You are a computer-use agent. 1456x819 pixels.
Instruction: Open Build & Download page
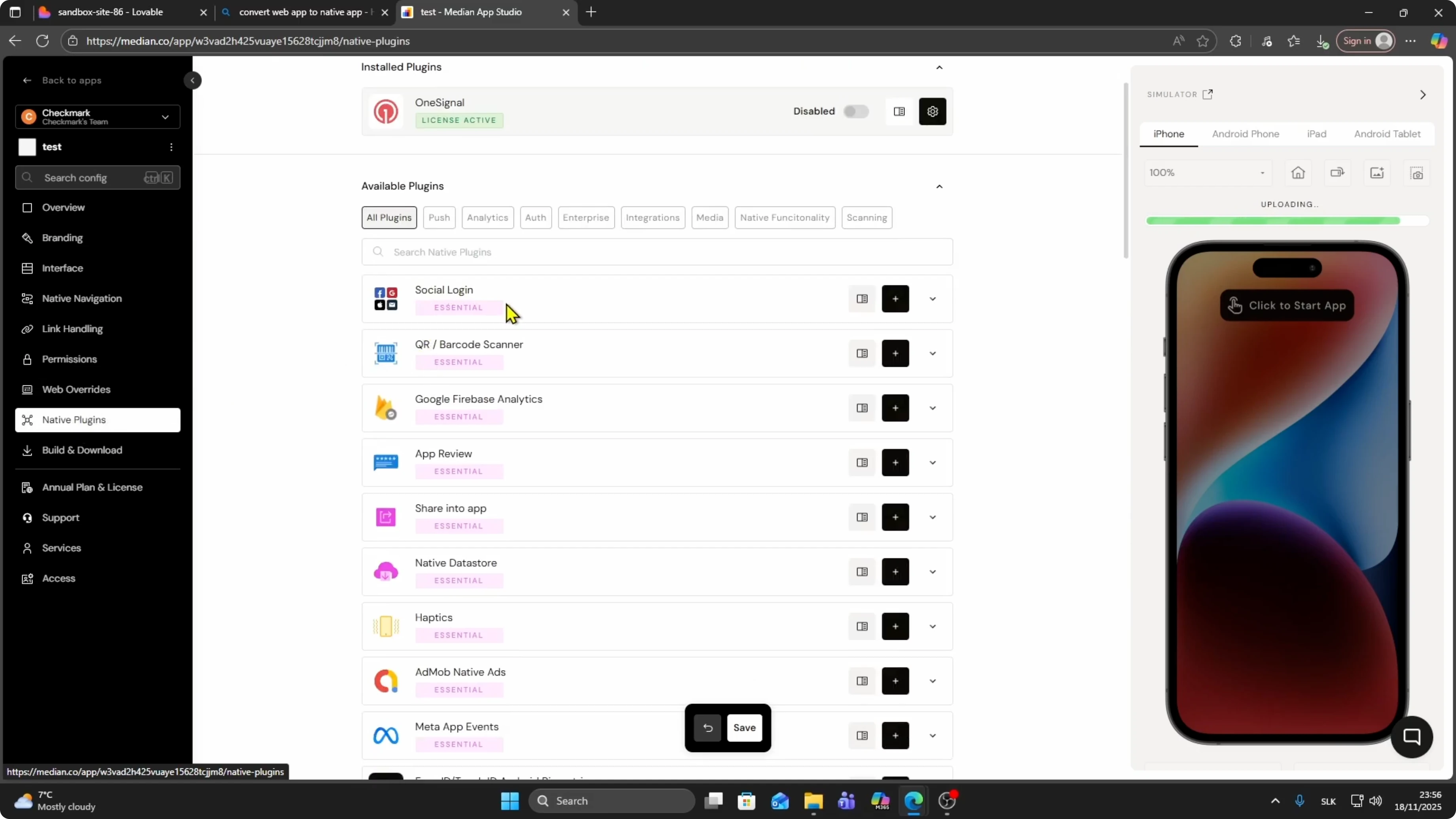pyautogui.click(x=97, y=451)
